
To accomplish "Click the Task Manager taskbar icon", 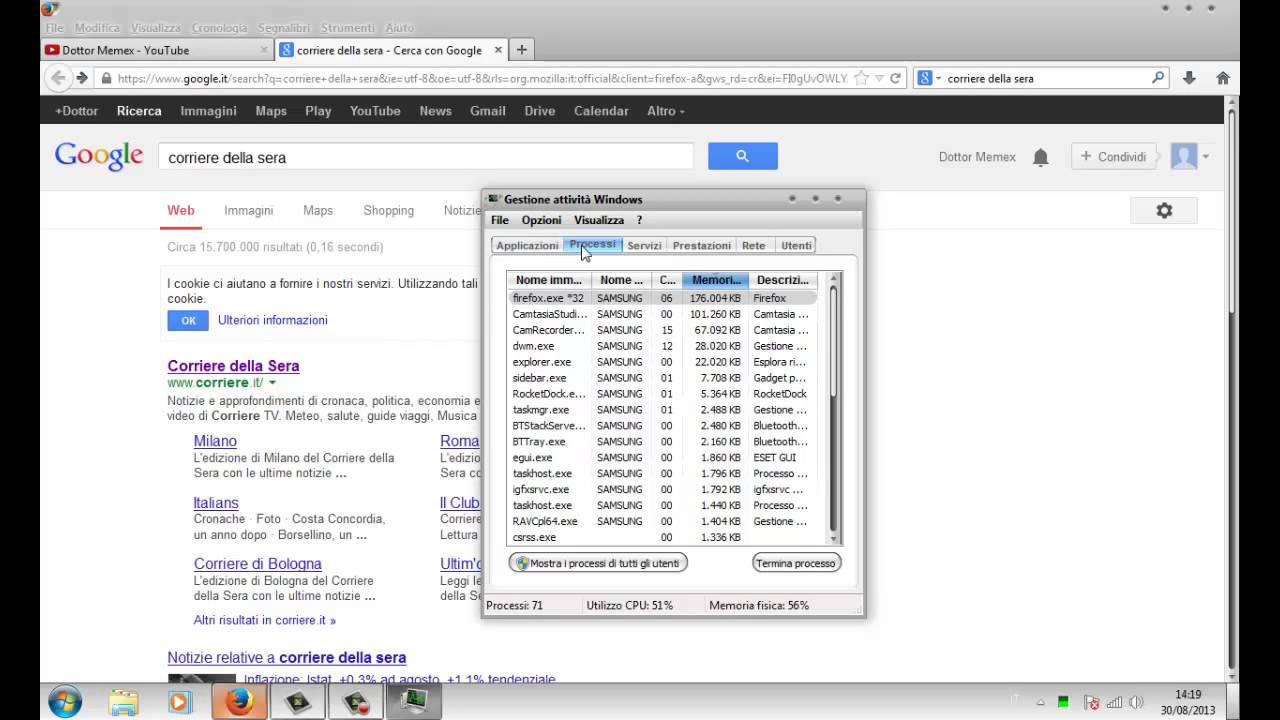I will click(413, 702).
